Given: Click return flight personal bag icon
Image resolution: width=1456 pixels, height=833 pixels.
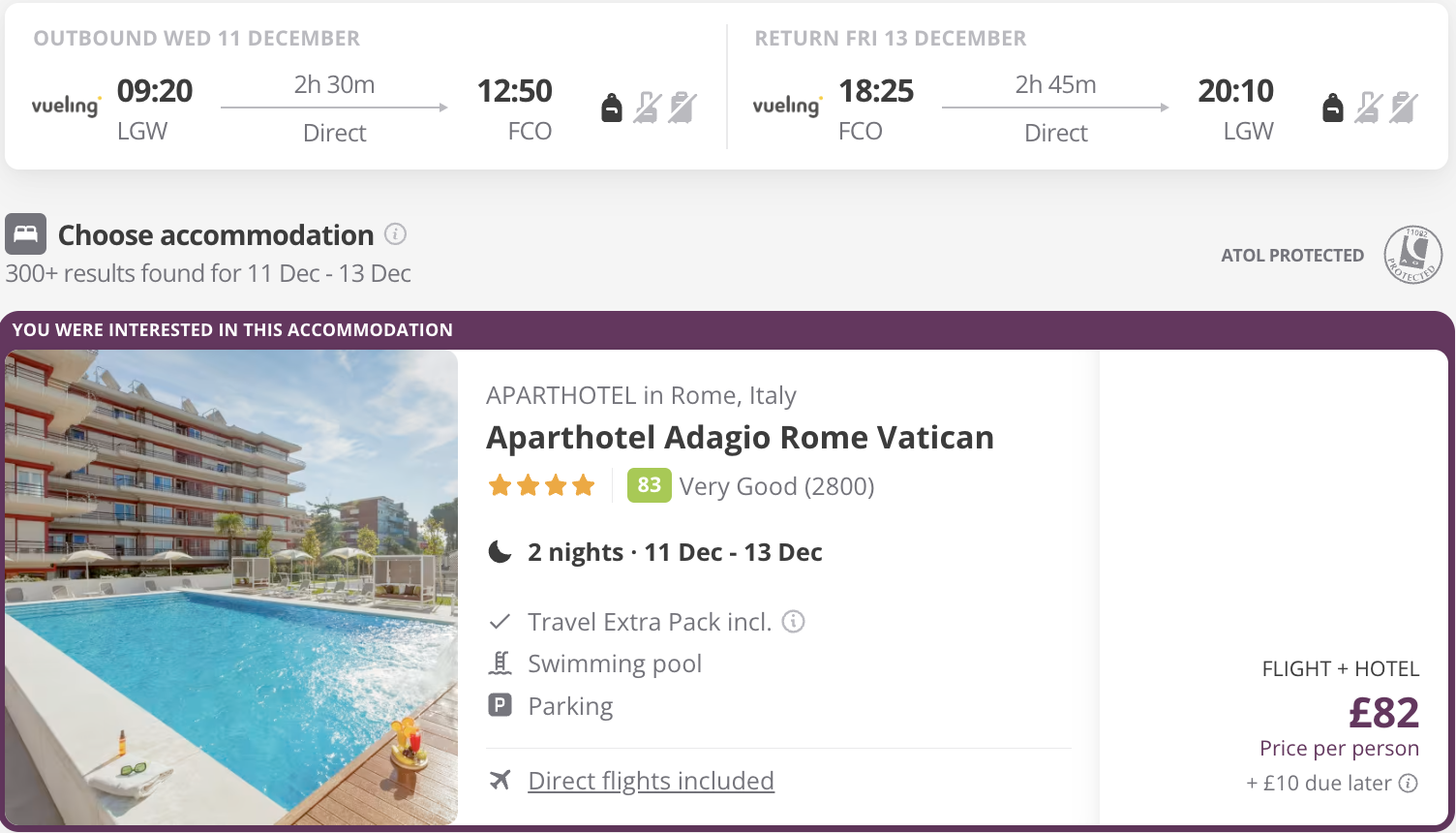Looking at the screenshot, I should pyautogui.click(x=1333, y=108).
